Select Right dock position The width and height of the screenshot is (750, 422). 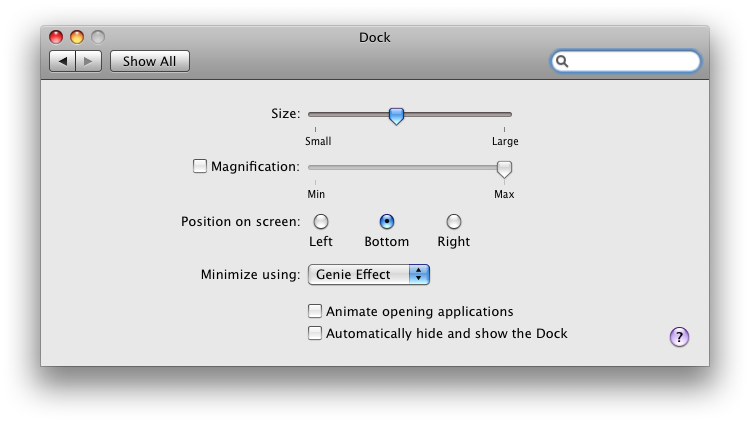pos(454,222)
